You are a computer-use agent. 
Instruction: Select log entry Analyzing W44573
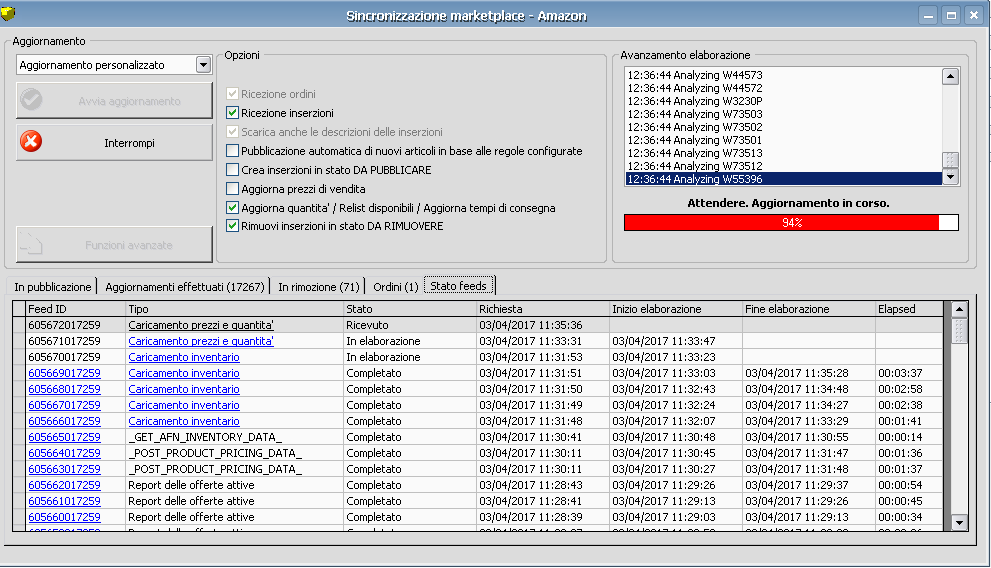(784, 75)
